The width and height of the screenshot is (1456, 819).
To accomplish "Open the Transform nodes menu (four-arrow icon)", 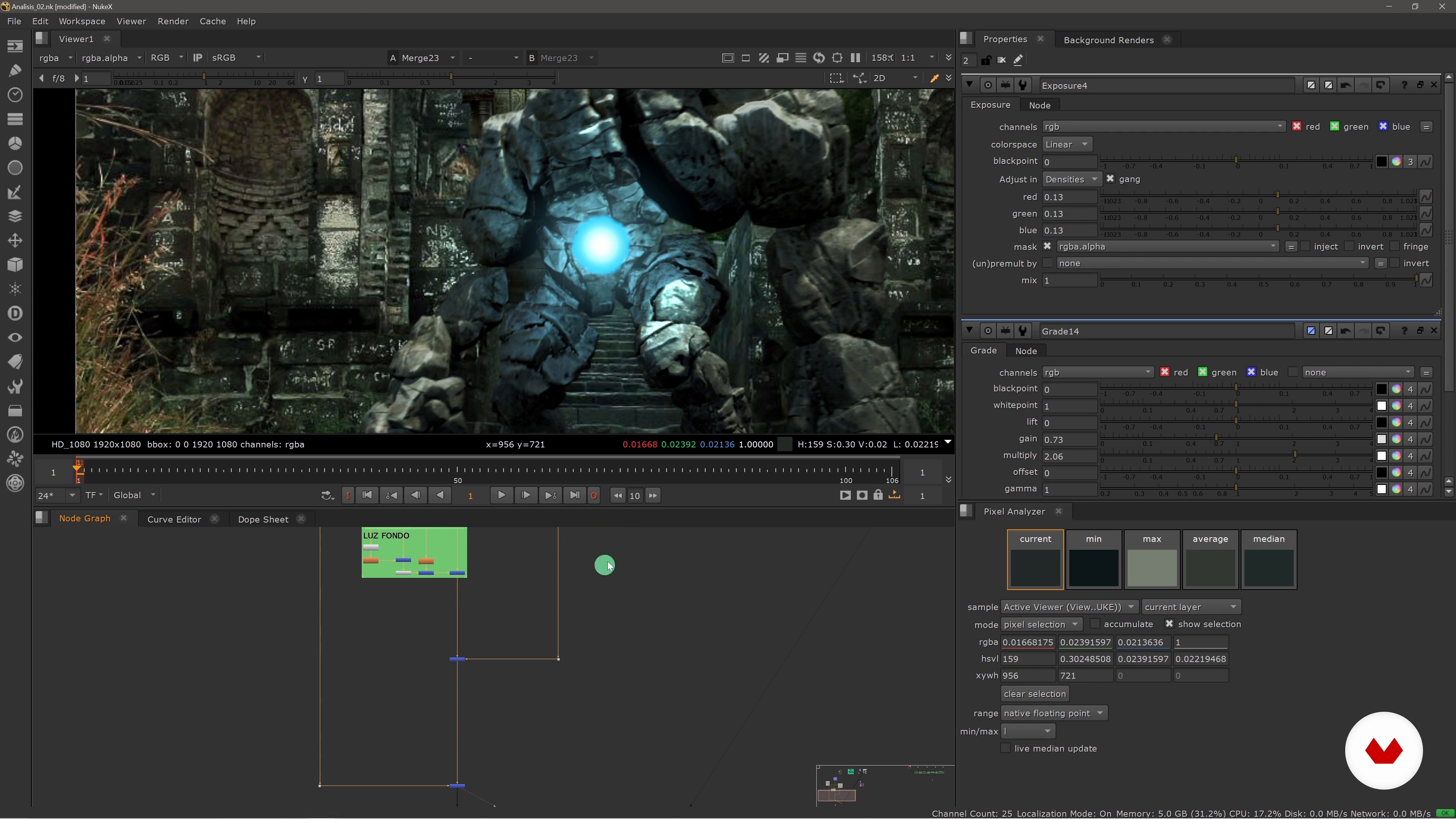I will point(15,241).
